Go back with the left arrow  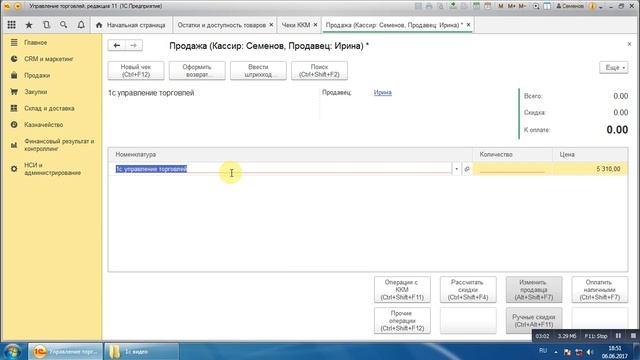click(x=117, y=45)
